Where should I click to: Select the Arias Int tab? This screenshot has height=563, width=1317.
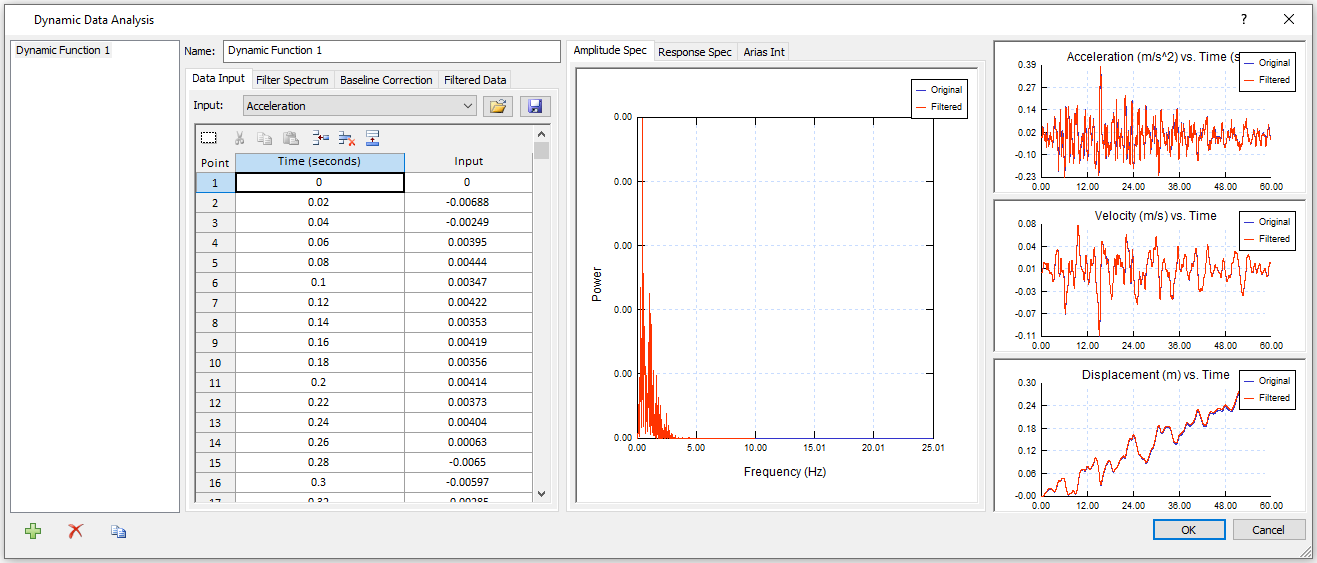tap(763, 52)
